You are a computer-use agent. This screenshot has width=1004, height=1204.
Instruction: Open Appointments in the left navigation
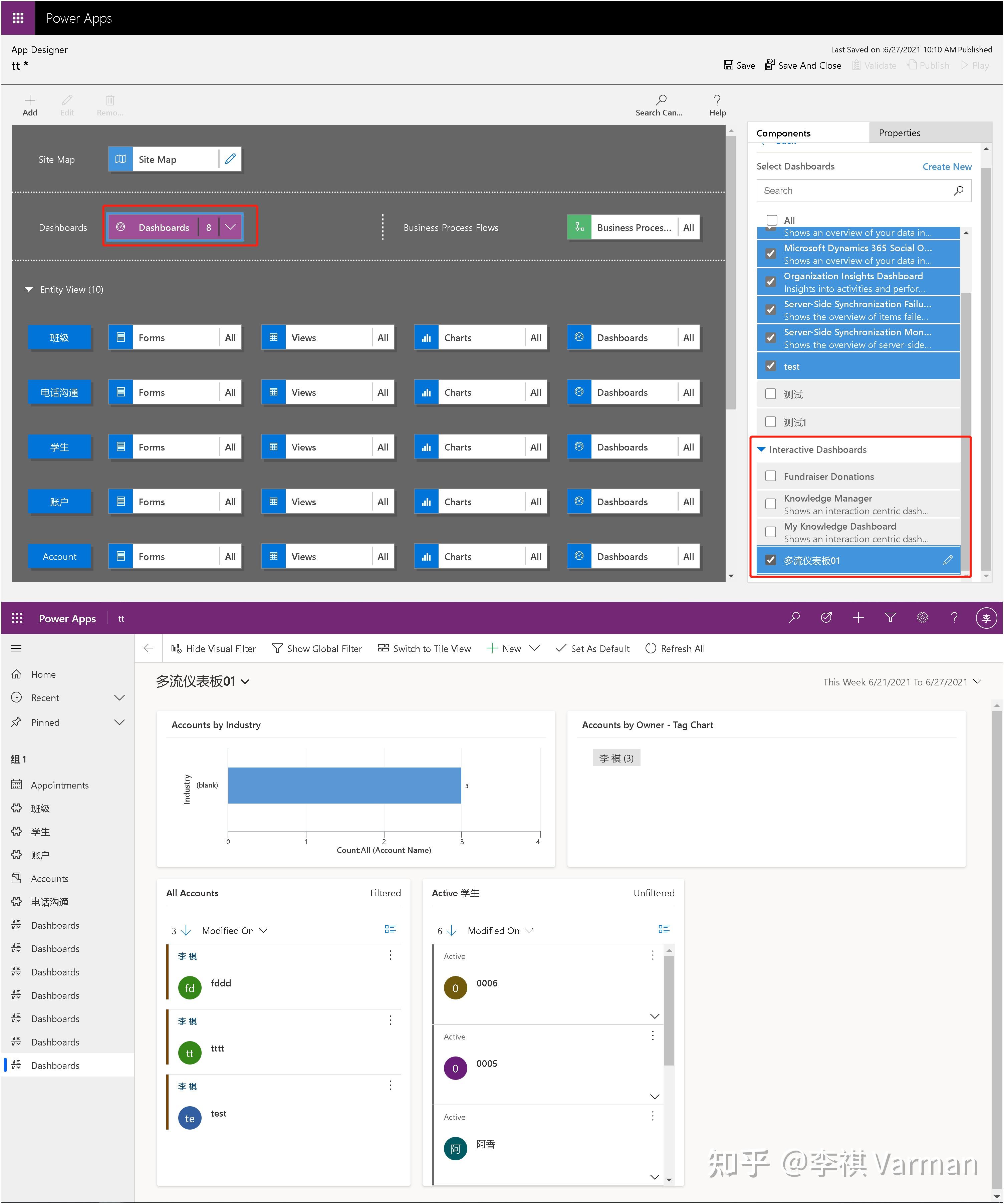60,785
